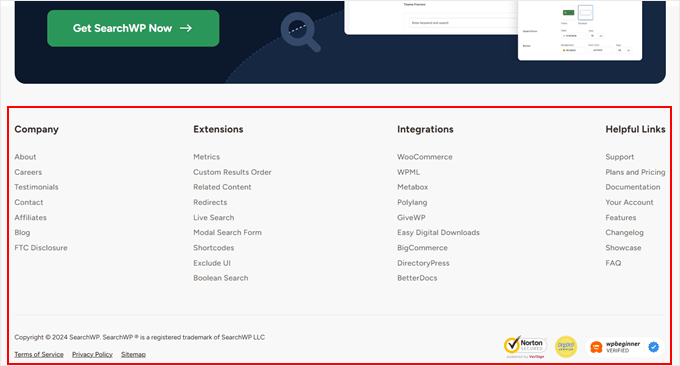Open the BetterDocs integration link
The image size is (680, 366).
[x=417, y=278]
